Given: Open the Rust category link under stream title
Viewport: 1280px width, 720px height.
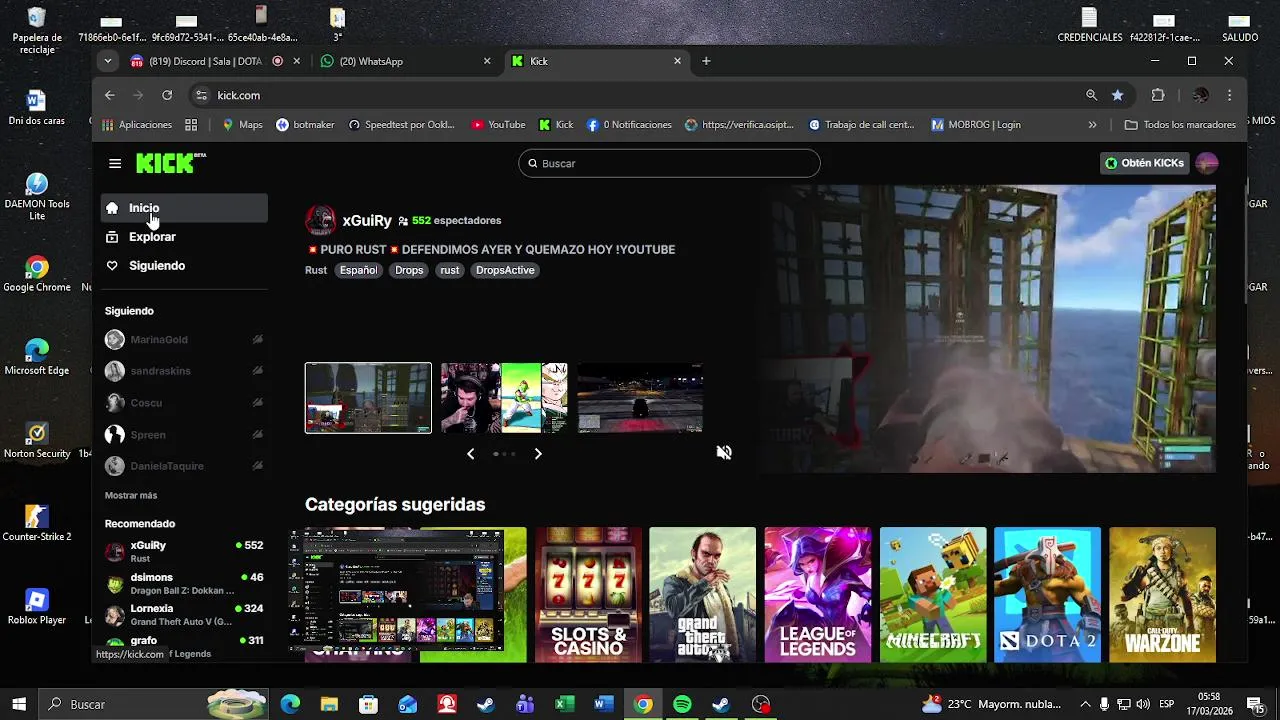Looking at the screenshot, I should pos(316,270).
